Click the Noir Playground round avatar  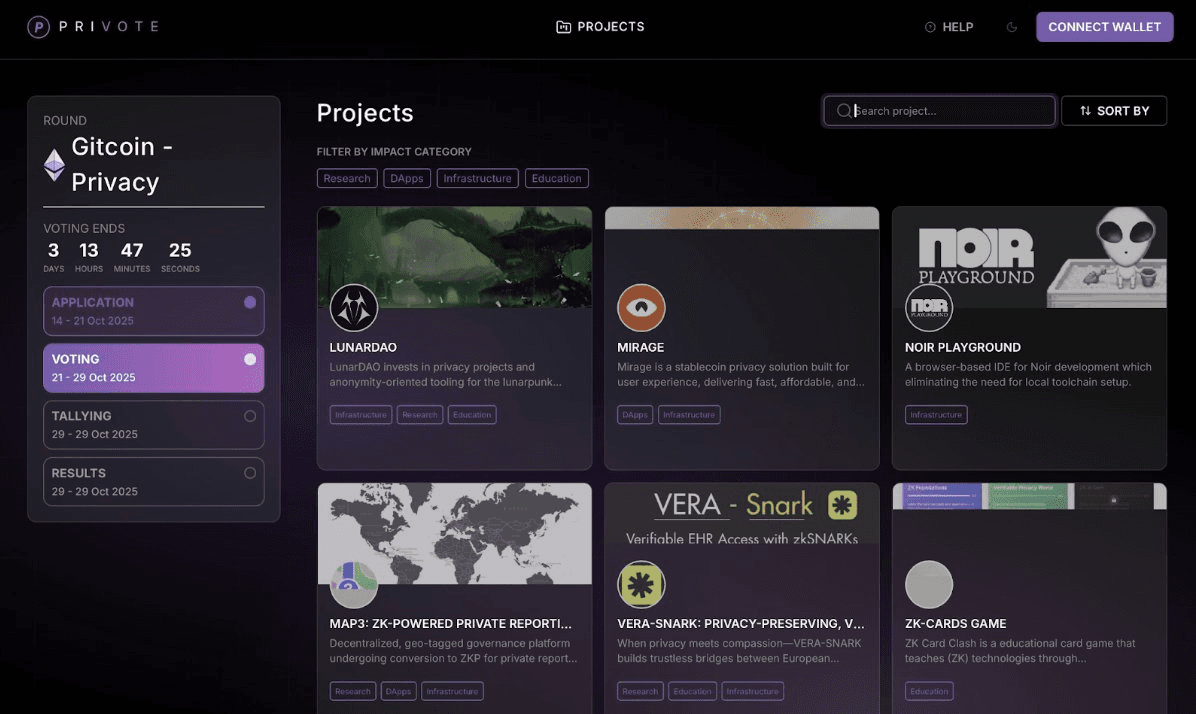point(929,307)
